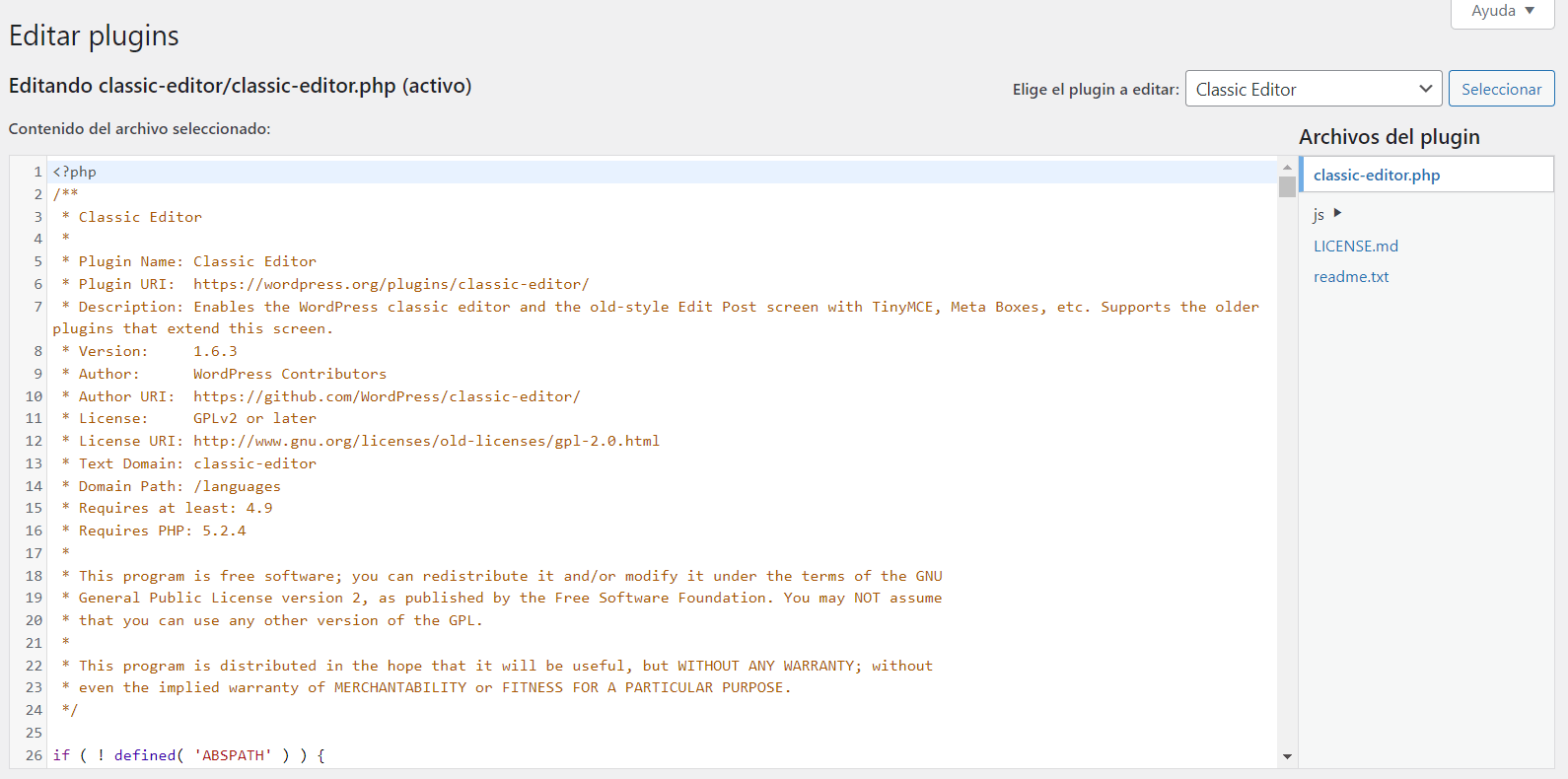Click 'Contenido del archivo seleccionado:' label

(x=139, y=128)
